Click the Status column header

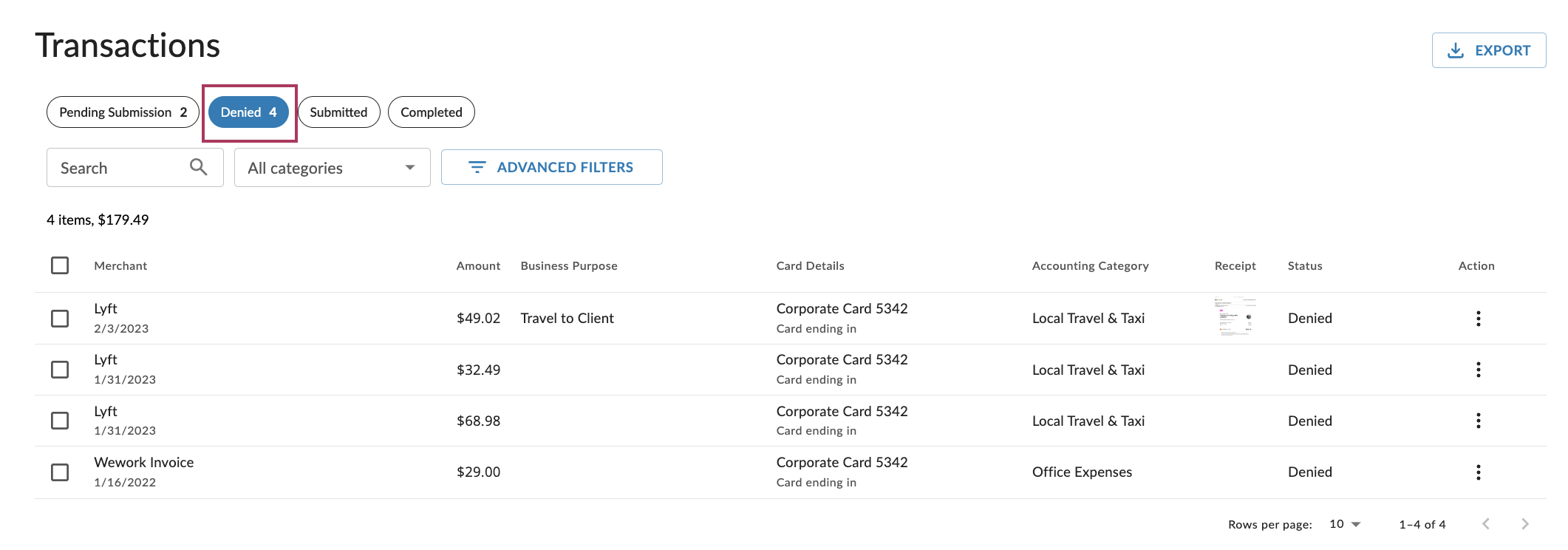coord(1305,266)
